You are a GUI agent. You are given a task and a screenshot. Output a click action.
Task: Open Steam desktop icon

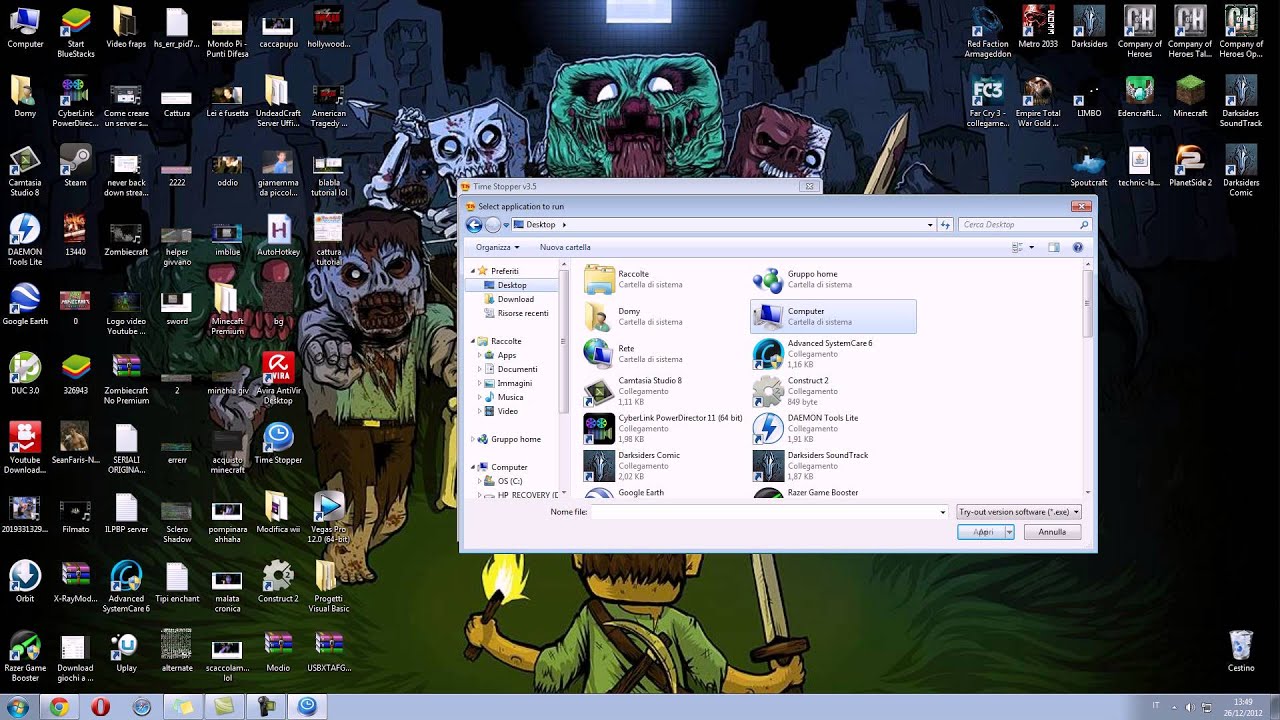tap(75, 166)
